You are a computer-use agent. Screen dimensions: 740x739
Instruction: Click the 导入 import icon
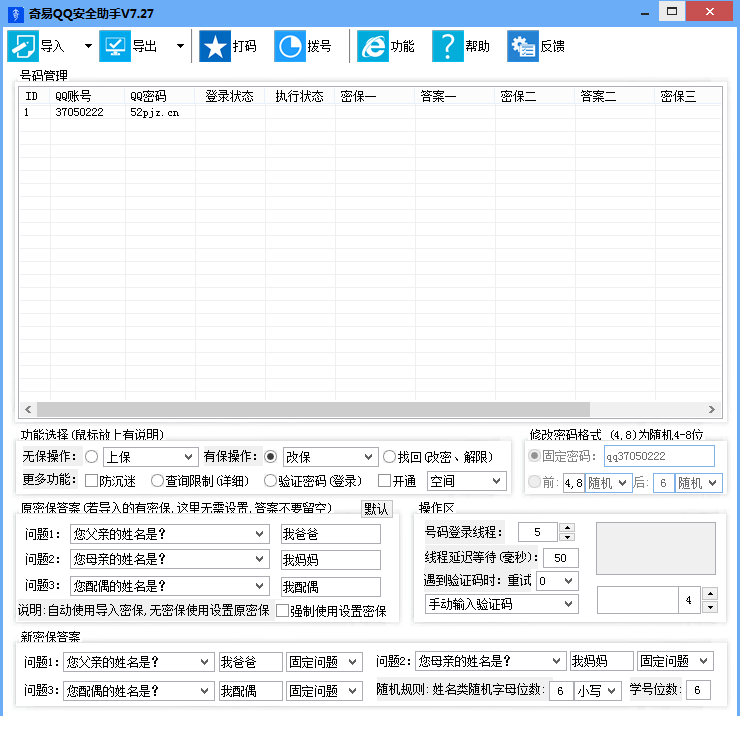(x=23, y=46)
